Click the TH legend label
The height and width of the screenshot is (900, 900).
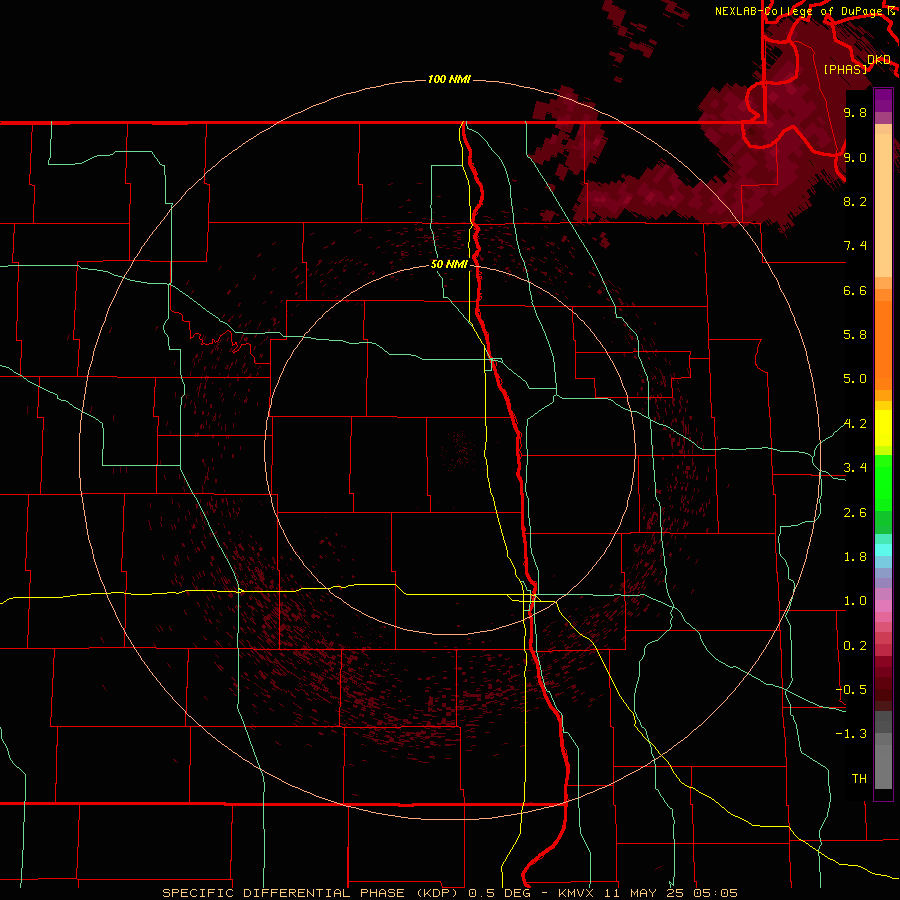[859, 779]
